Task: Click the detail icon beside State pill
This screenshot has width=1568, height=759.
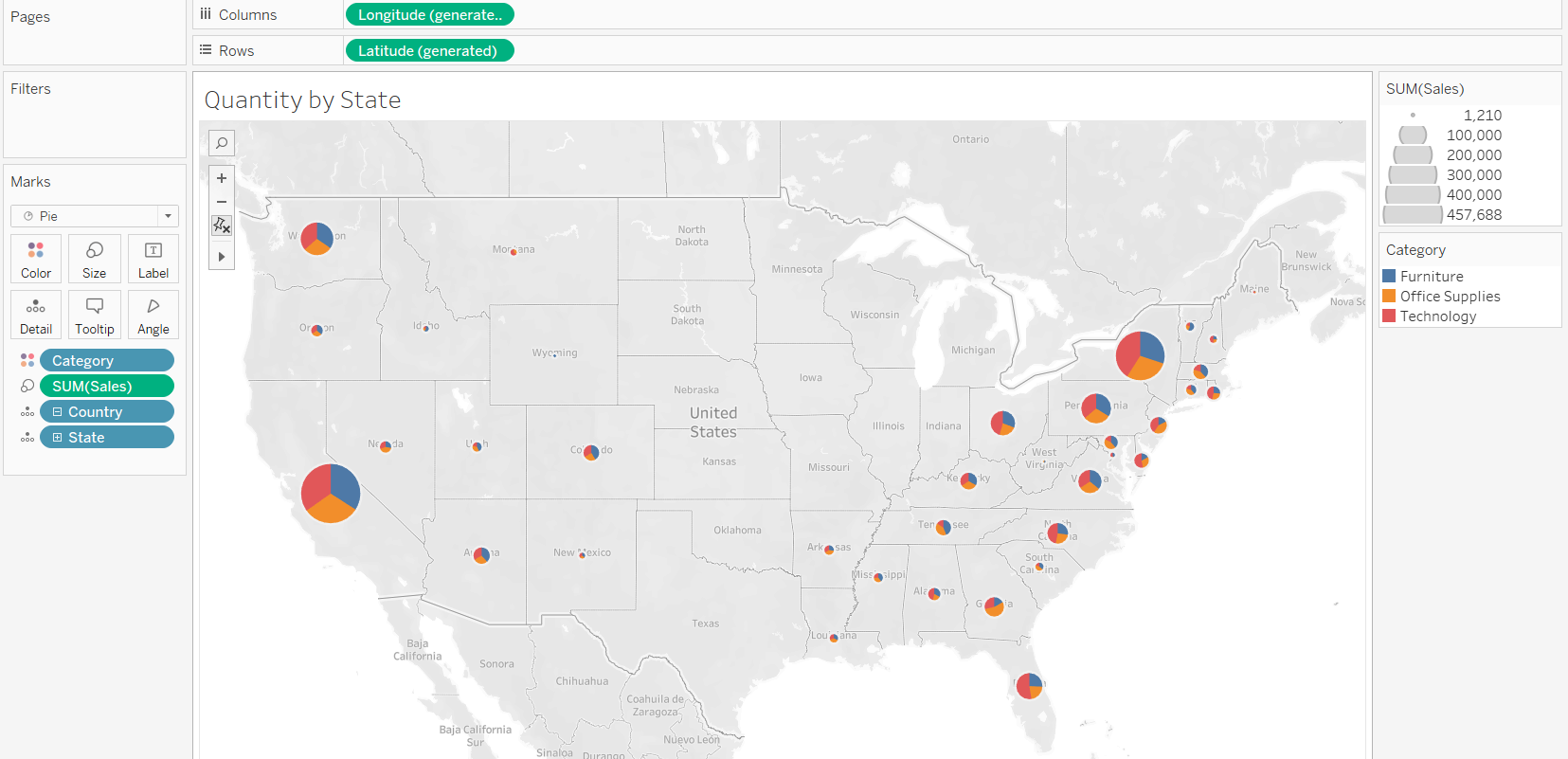Action: point(27,438)
